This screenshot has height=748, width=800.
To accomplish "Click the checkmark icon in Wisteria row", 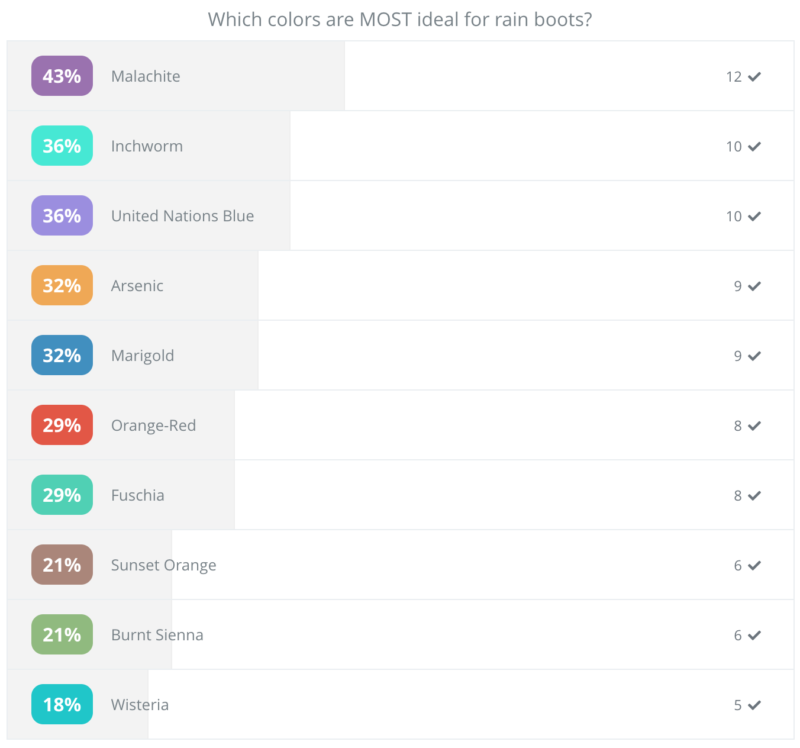I will pyautogui.click(x=754, y=705).
